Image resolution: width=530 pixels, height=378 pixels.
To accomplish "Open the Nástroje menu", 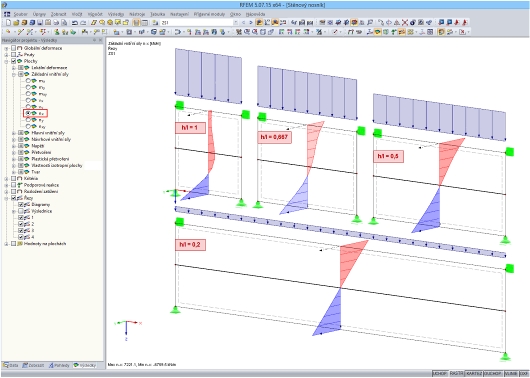I will click(x=137, y=14).
